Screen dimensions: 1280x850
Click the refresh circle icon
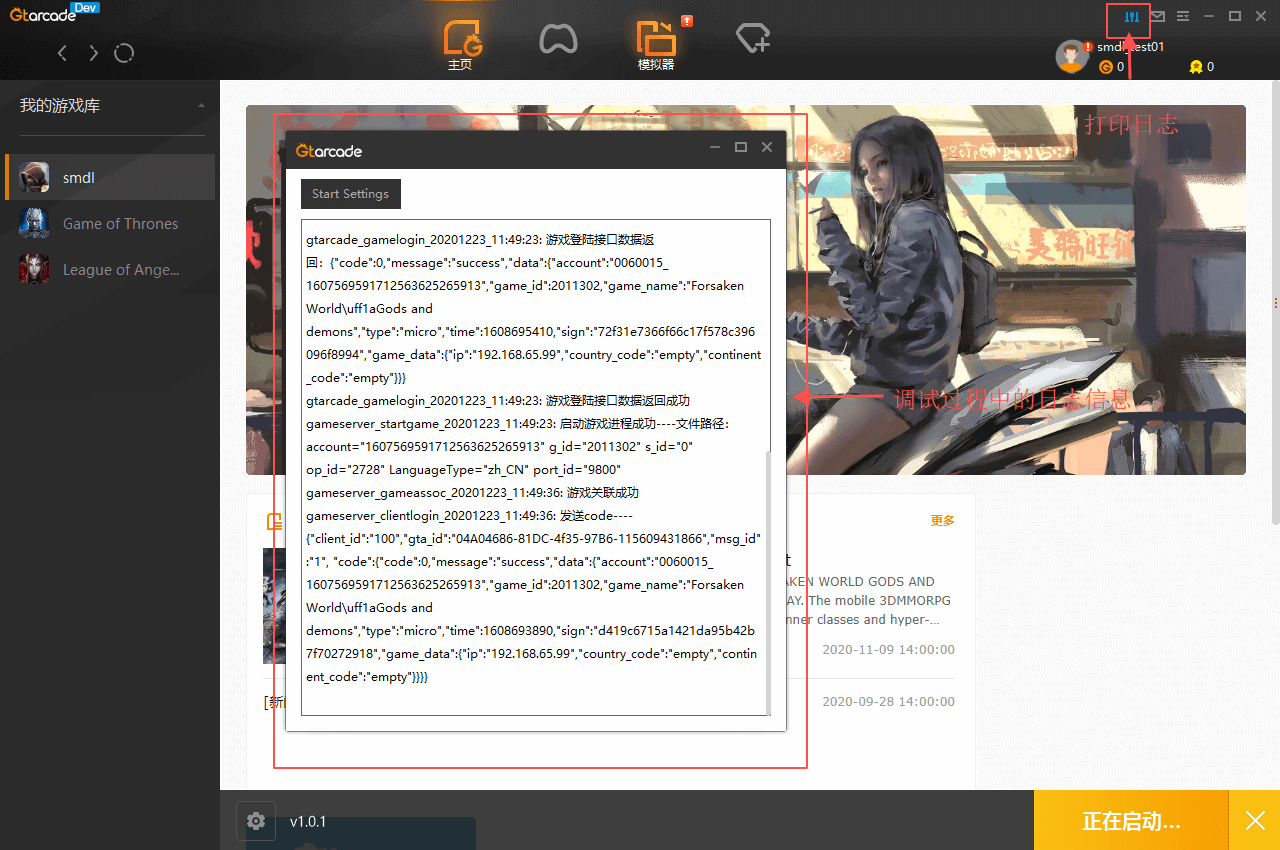[124, 53]
